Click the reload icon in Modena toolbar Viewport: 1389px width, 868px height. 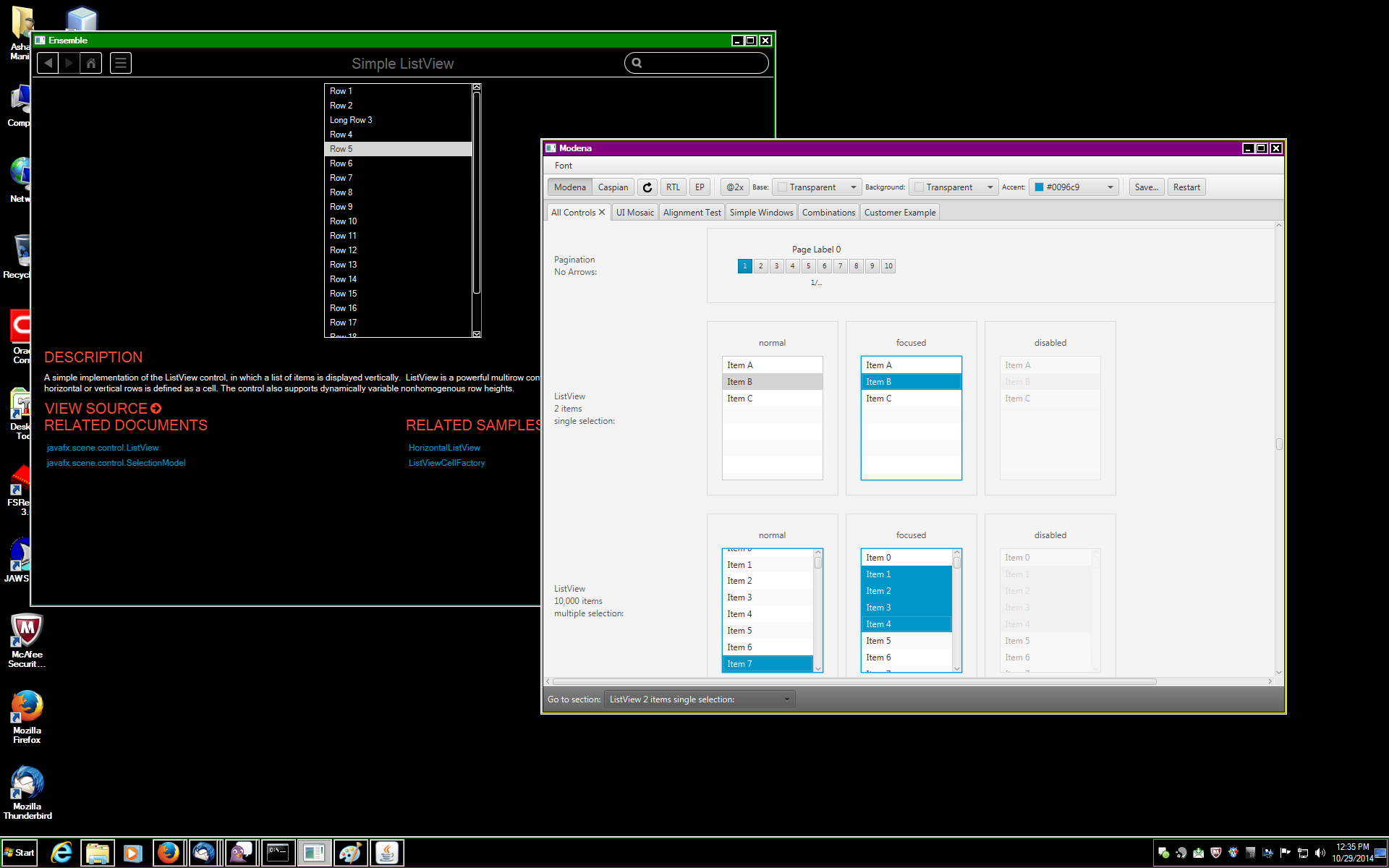tap(647, 187)
